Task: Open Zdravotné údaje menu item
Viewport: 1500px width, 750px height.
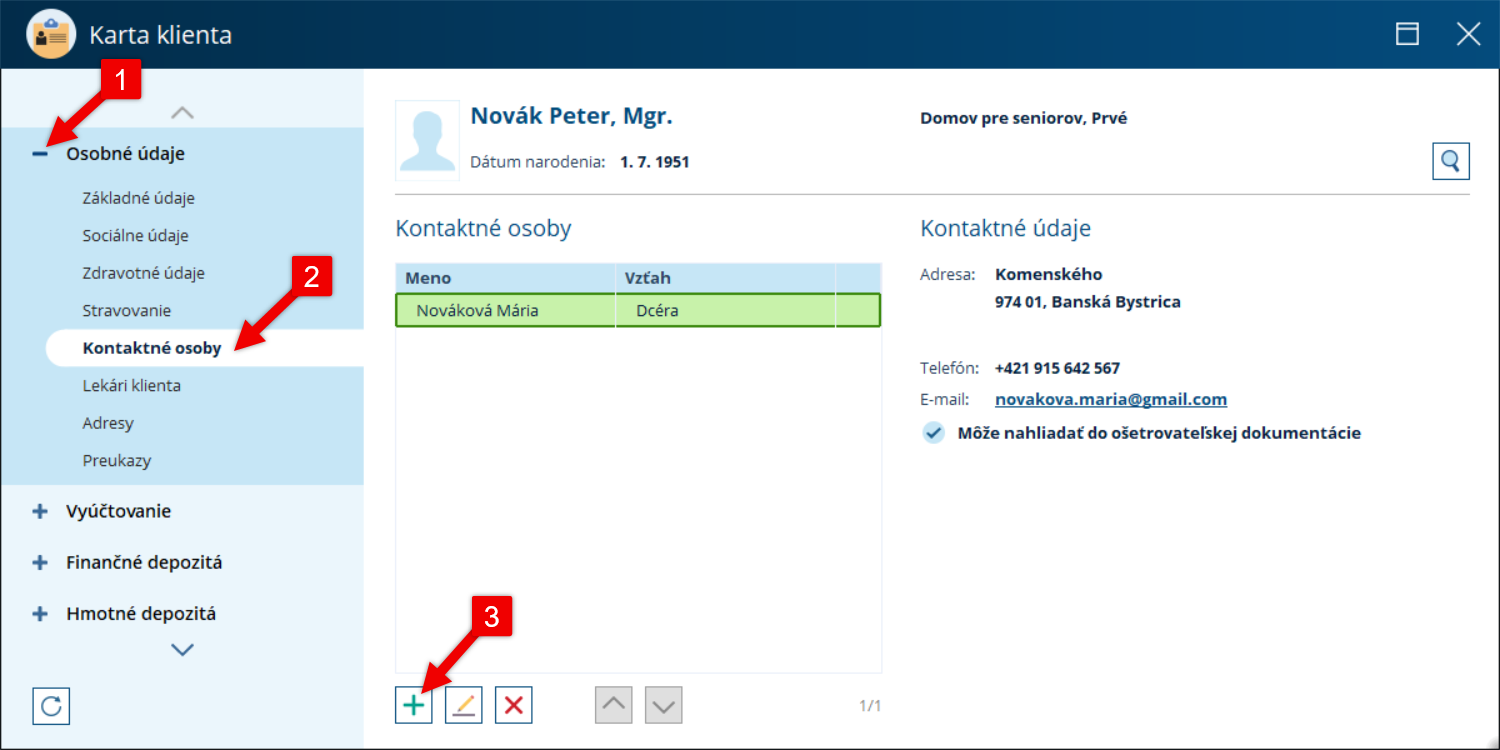Action: [x=144, y=273]
